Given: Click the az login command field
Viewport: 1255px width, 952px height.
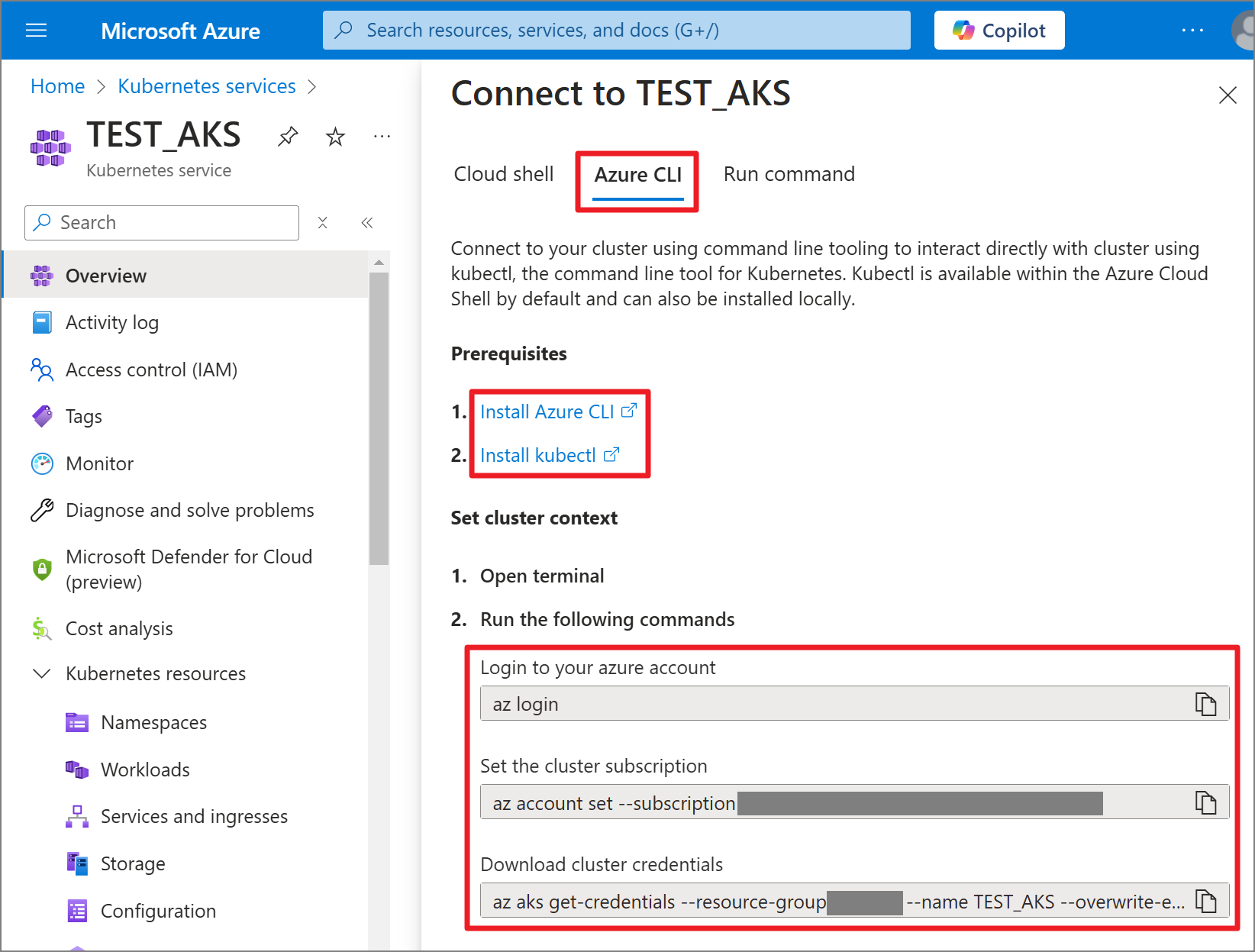Looking at the screenshot, I should [x=854, y=704].
